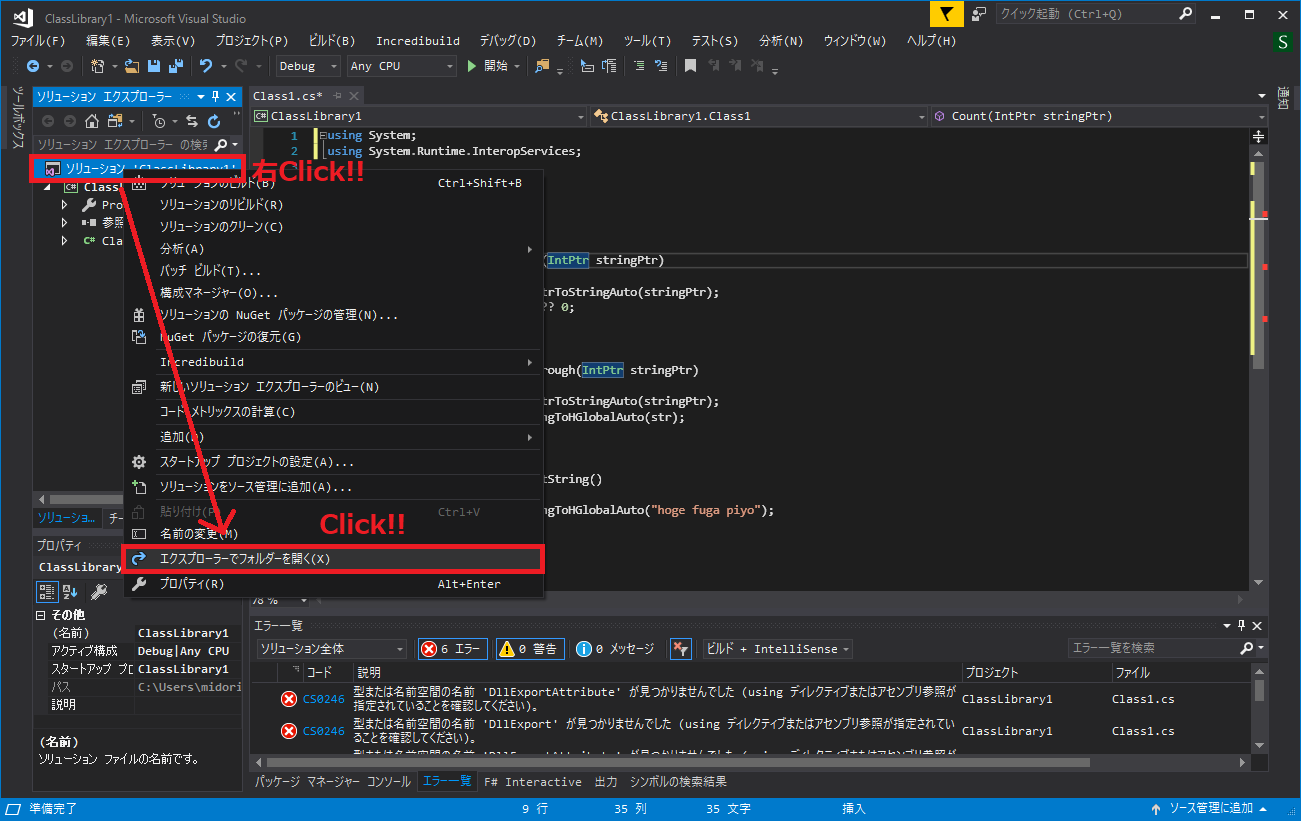
Task: Toggle the 0 メッセージ messages filter
Action: click(x=615, y=649)
